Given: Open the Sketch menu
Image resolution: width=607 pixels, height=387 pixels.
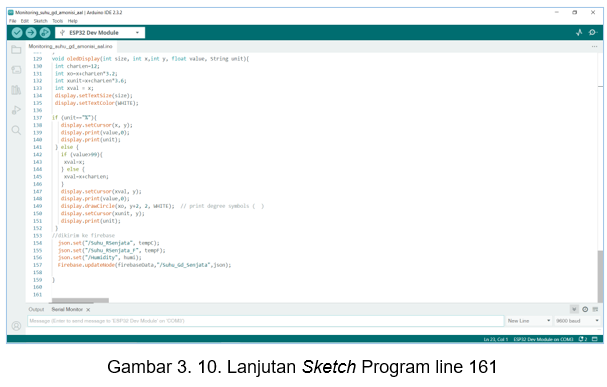Looking at the screenshot, I should pyautogui.click(x=40, y=21).
